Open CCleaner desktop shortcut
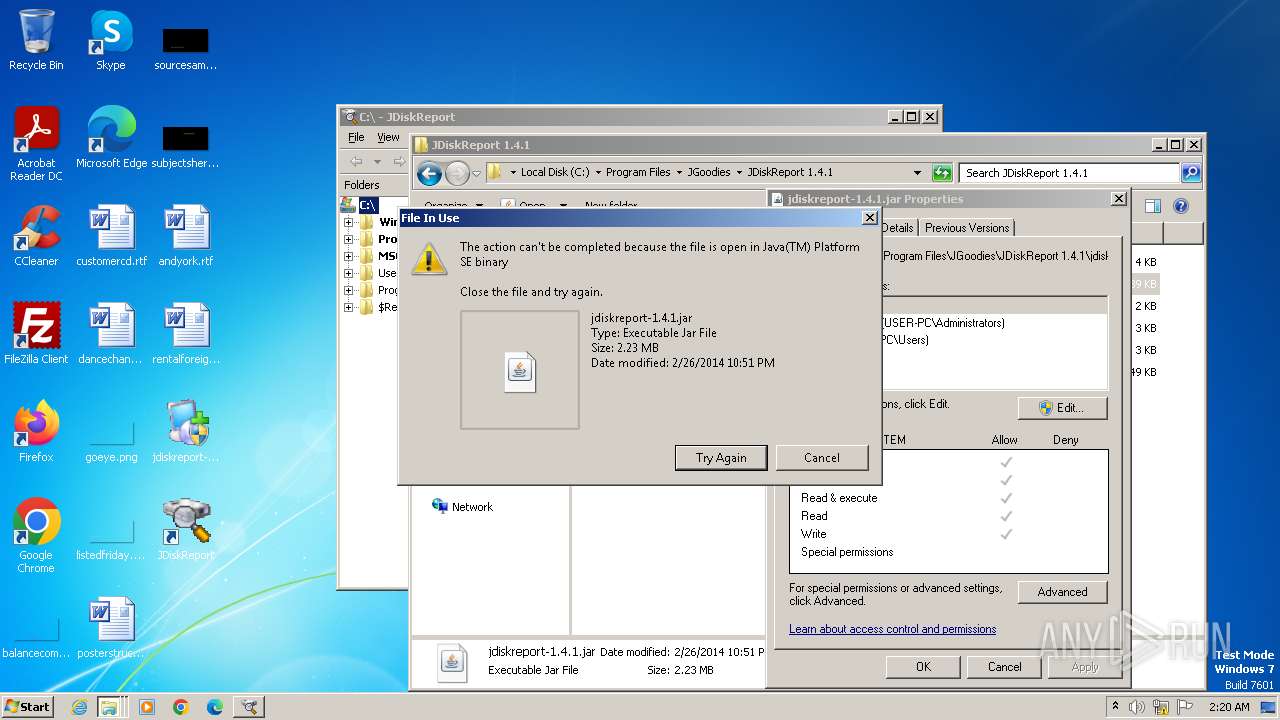 (36, 236)
